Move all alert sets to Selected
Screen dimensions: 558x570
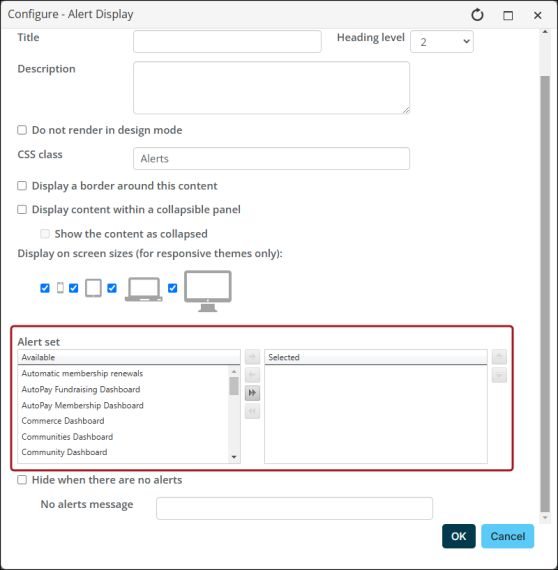tap(252, 393)
